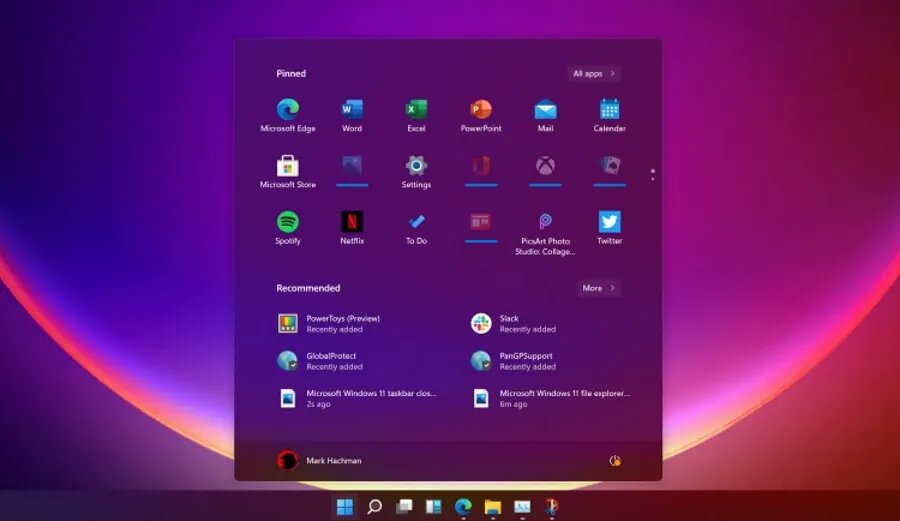Screen dimensions: 900x521
Task: Click the All apps button
Action: point(594,73)
